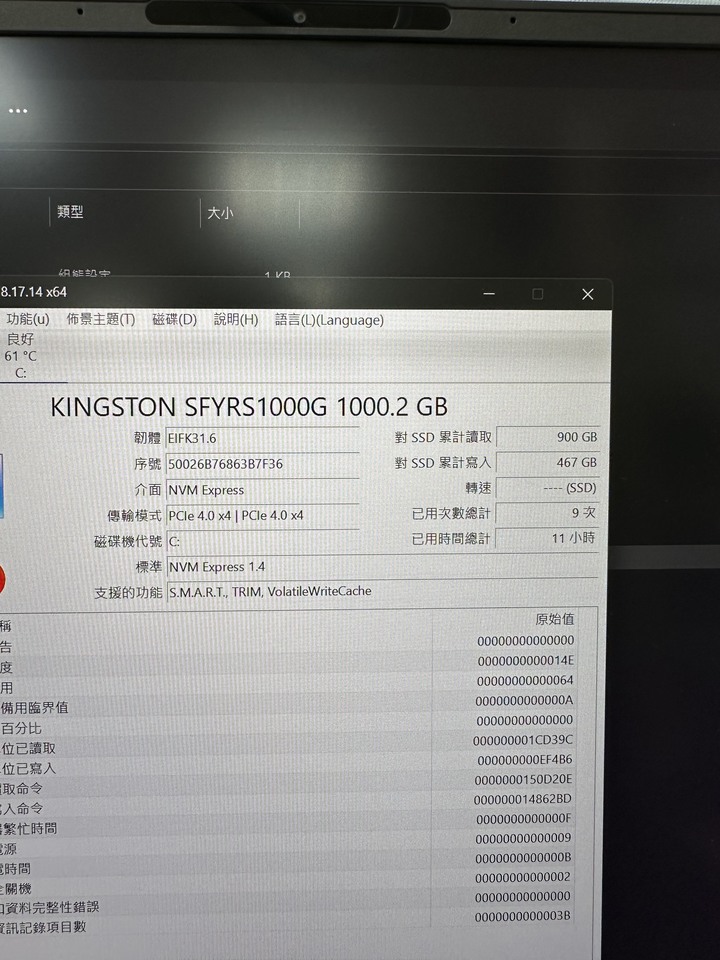Open the 佈景主題(T) menu
Image resolution: width=720 pixels, height=960 pixels.
101,320
